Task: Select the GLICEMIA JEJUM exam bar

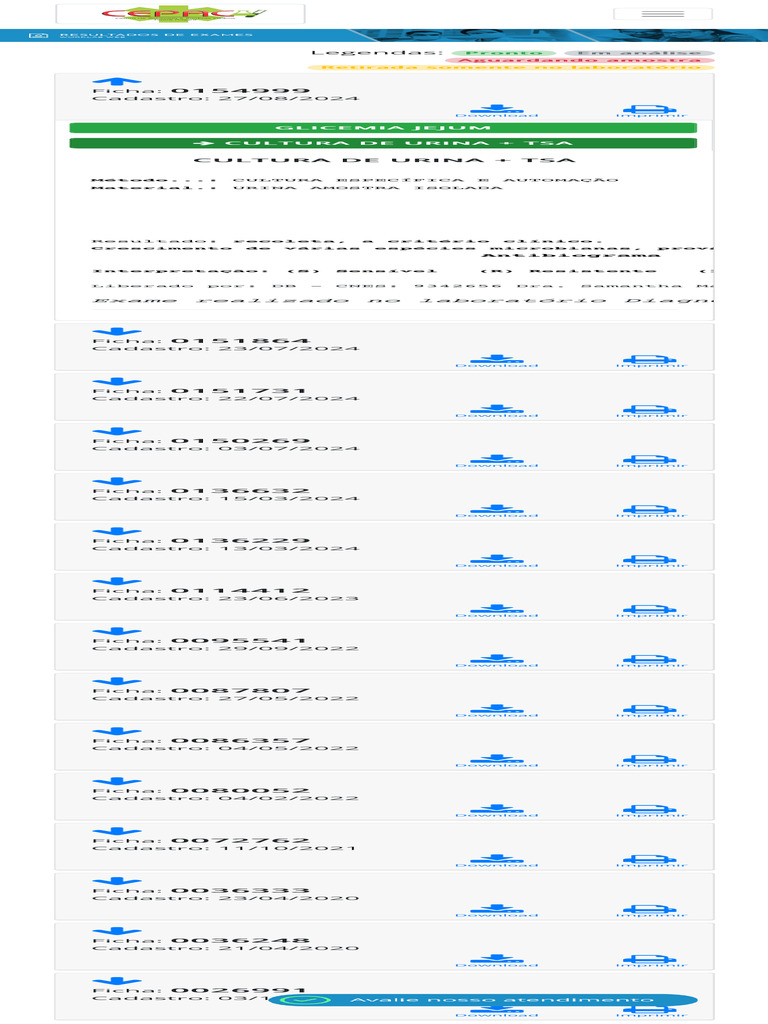Action: (x=383, y=127)
